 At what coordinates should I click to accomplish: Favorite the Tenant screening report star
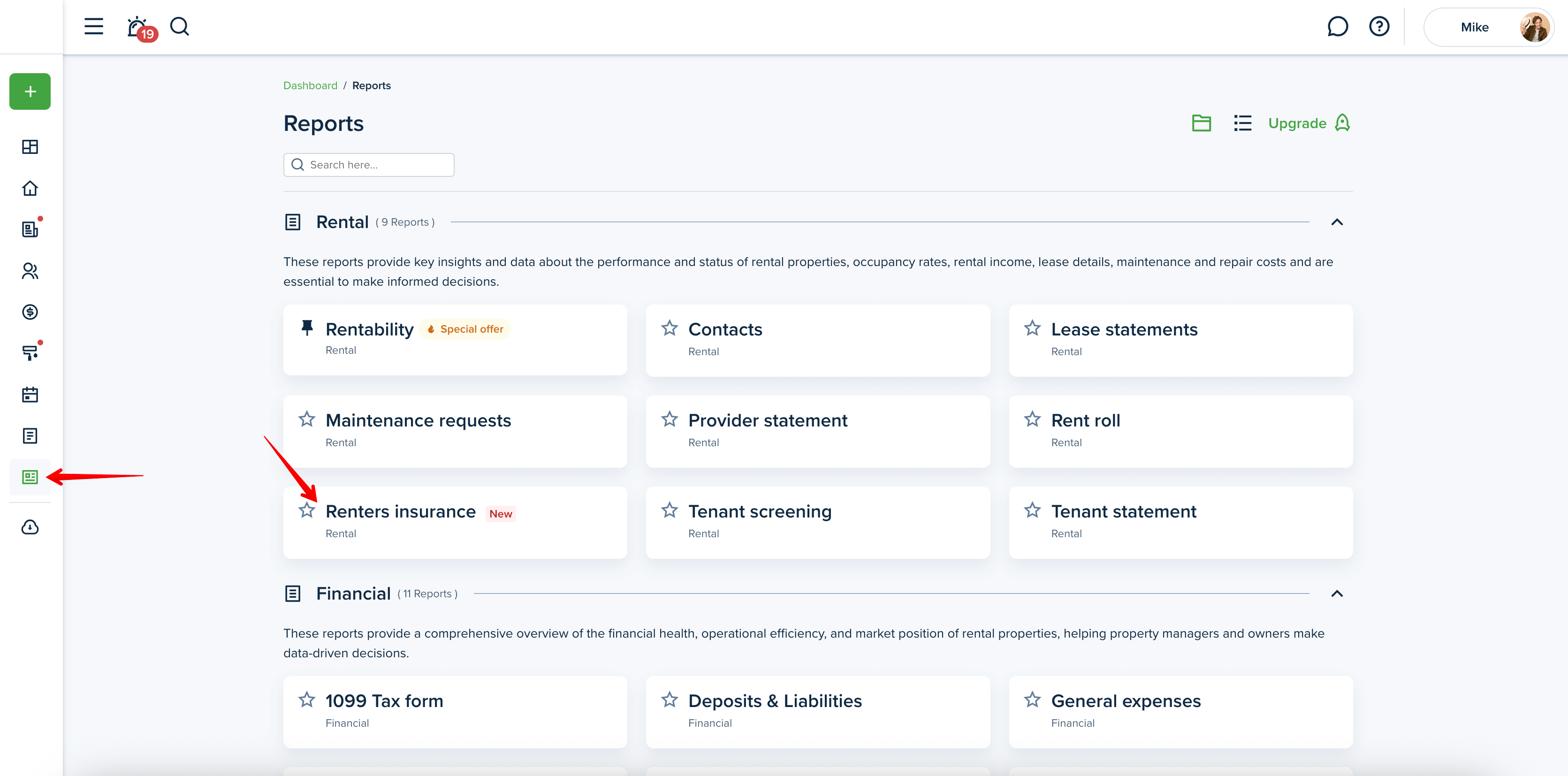670,510
